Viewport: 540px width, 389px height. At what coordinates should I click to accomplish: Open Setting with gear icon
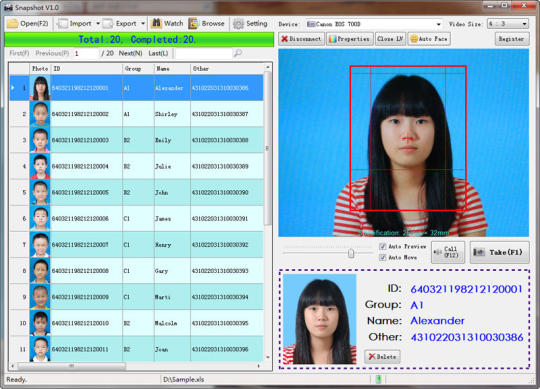(x=238, y=24)
